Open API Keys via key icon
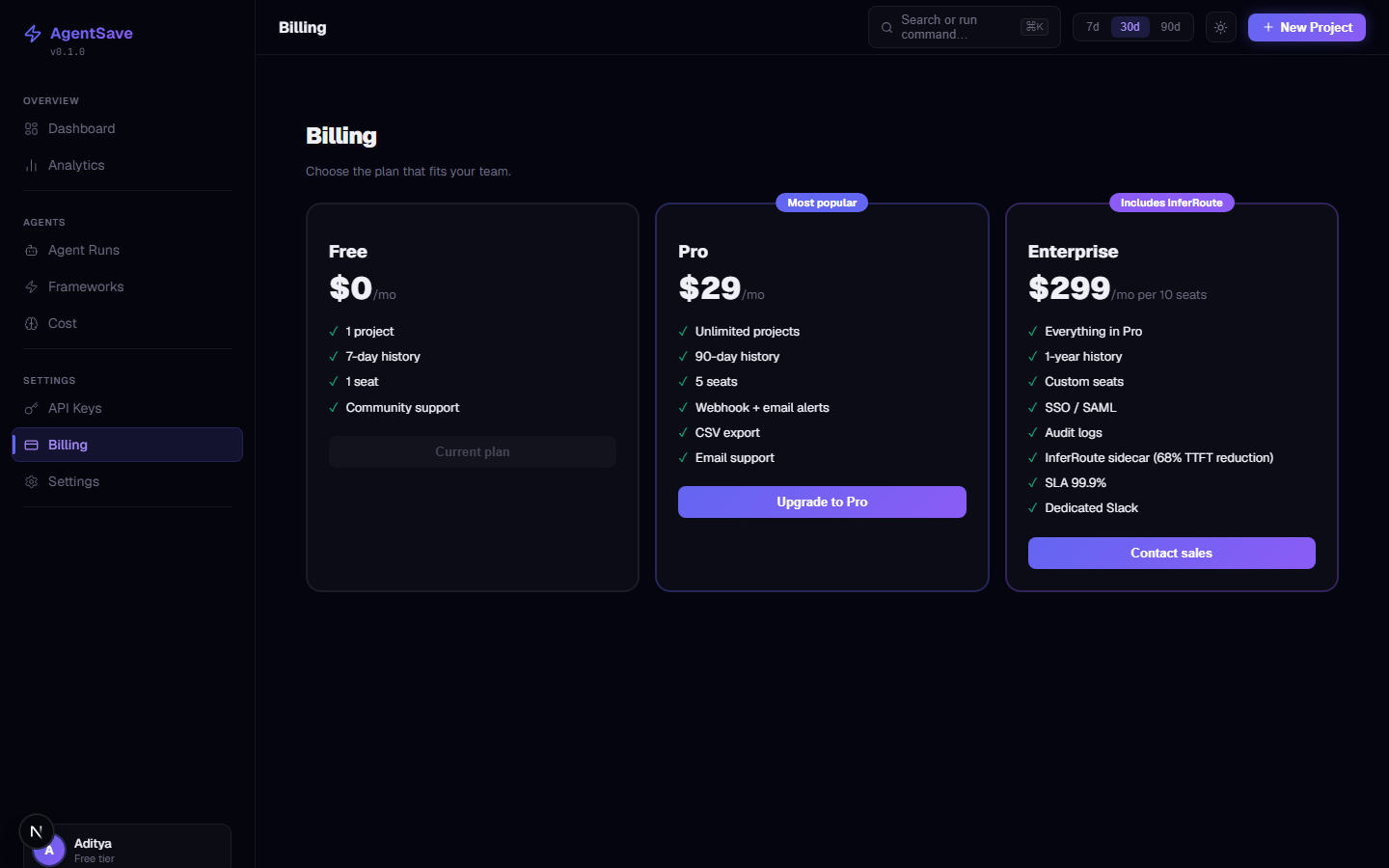Screen dimensions: 1389x868 click(x=31, y=408)
